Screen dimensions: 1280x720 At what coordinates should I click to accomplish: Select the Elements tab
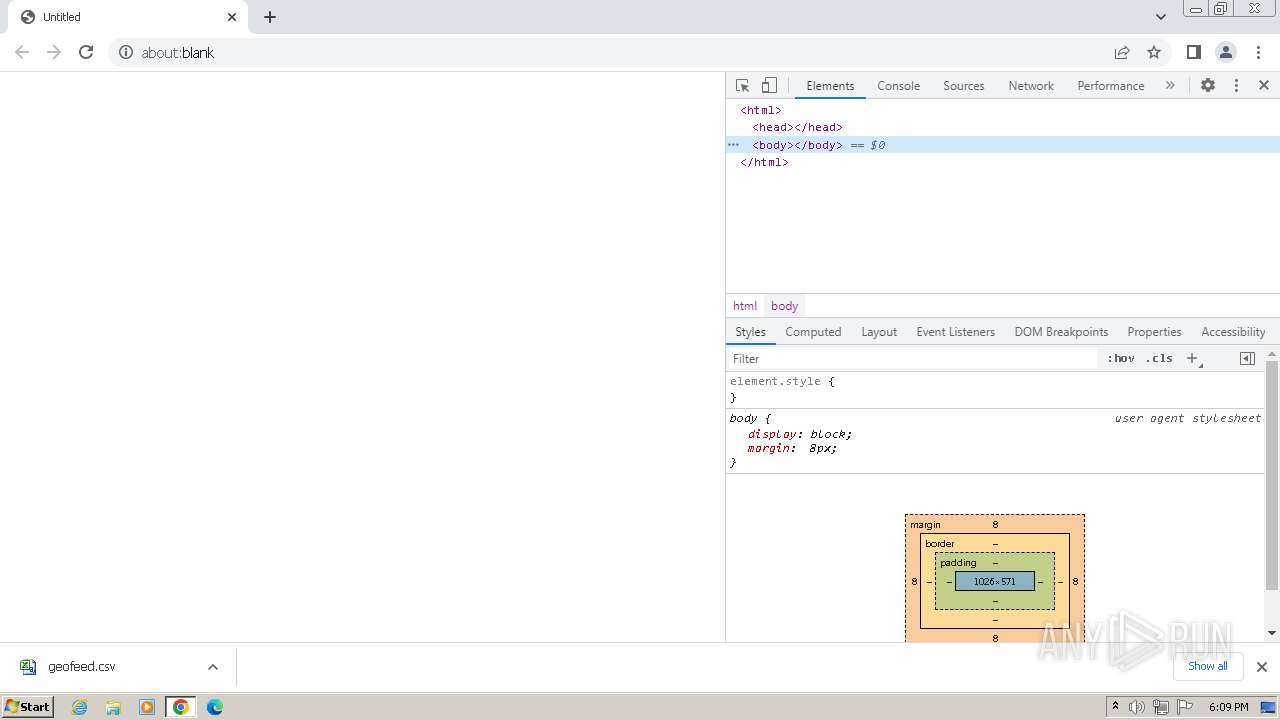coord(830,86)
